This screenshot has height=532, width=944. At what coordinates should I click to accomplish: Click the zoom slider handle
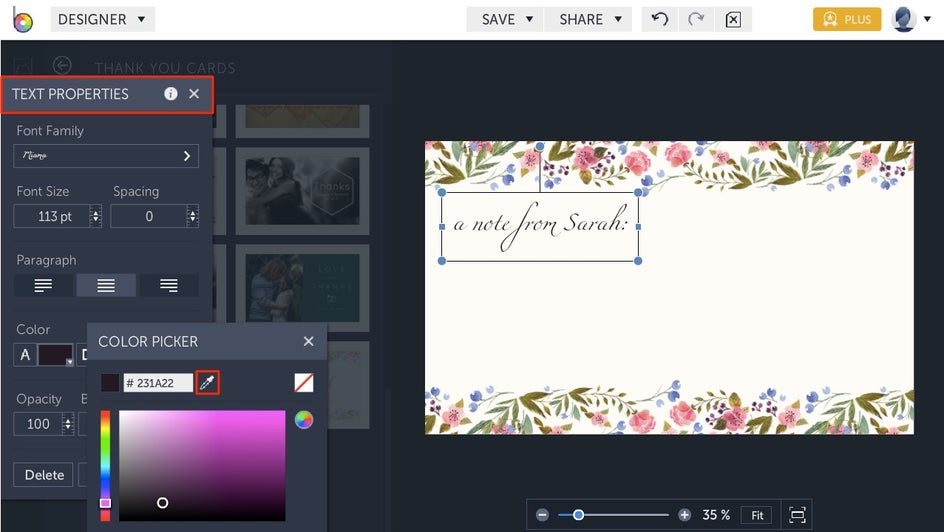click(578, 515)
